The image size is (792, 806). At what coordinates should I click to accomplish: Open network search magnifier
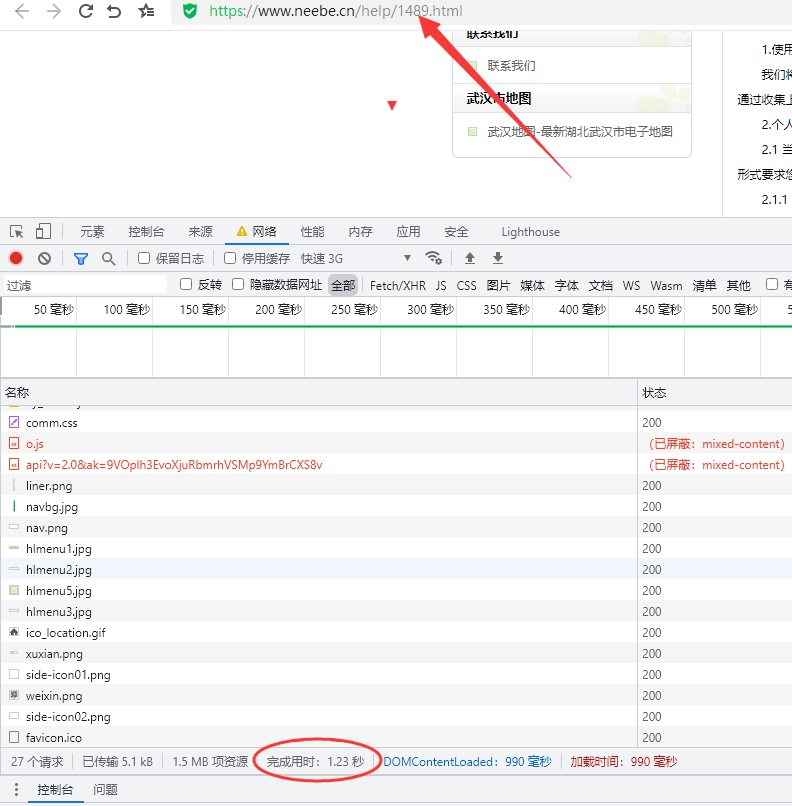[x=108, y=258]
